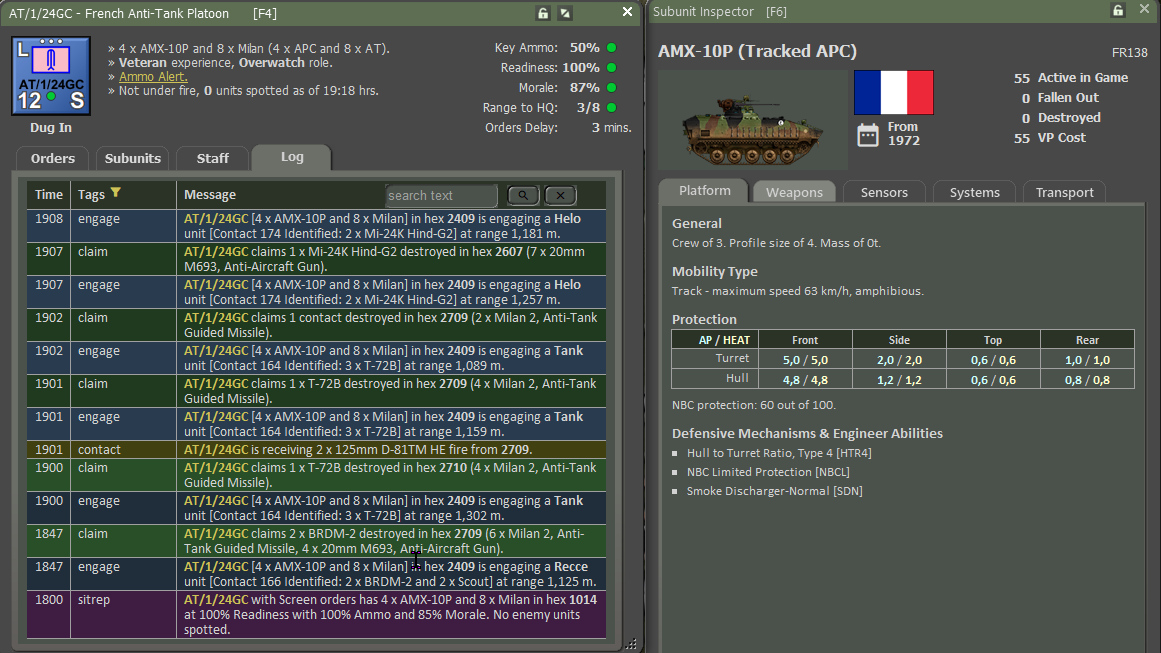Click the Tags filter funnel icon
Viewport: 1161px width, 653px height.
pyautogui.click(x=116, y=193)
